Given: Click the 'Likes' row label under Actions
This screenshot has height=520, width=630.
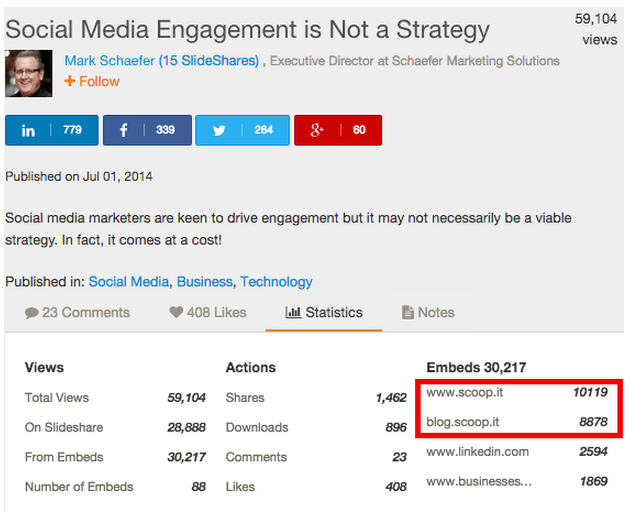Looking at the screenshot, I should (240, 487).
